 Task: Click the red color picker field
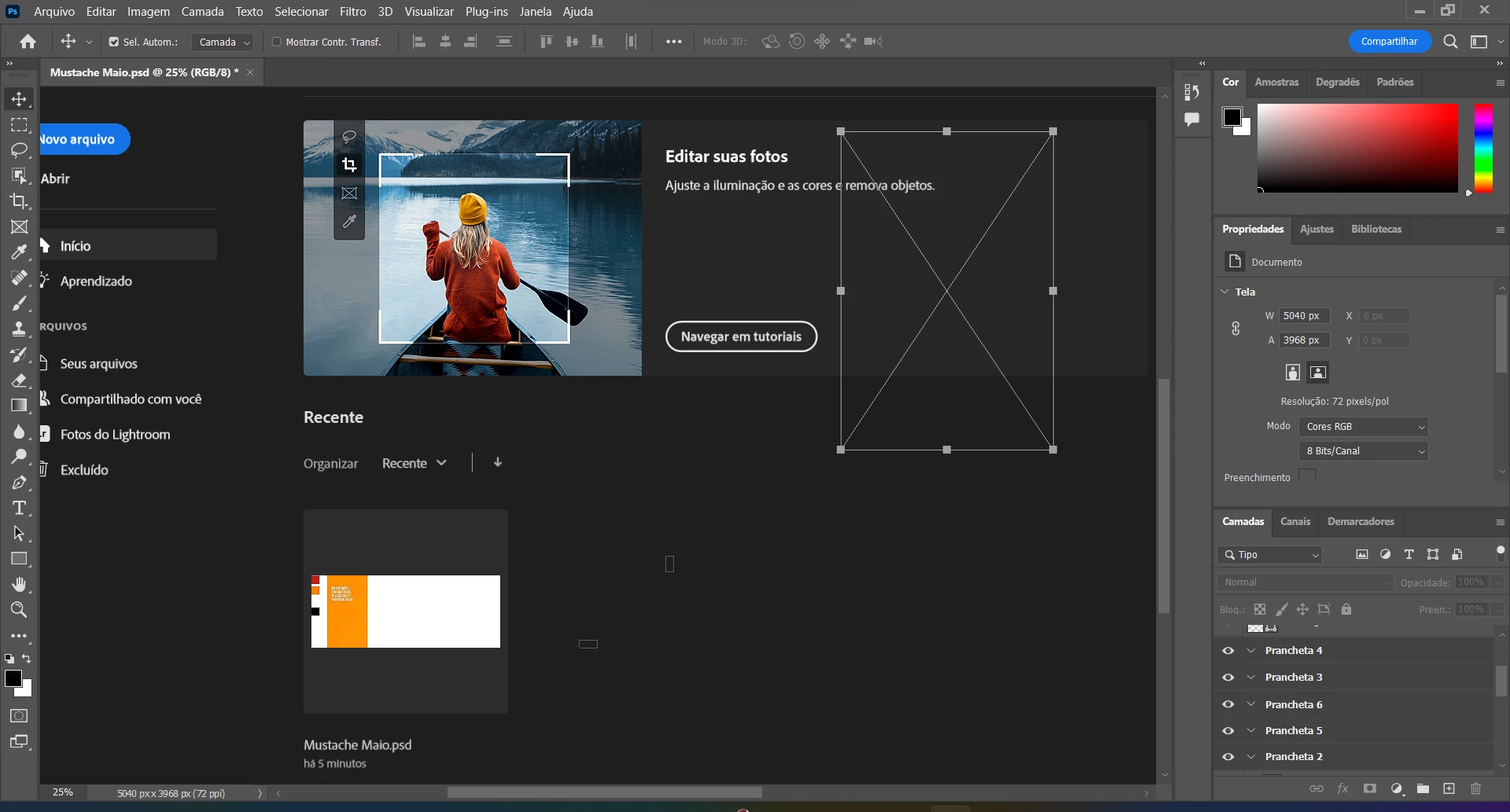[1357, 148]
